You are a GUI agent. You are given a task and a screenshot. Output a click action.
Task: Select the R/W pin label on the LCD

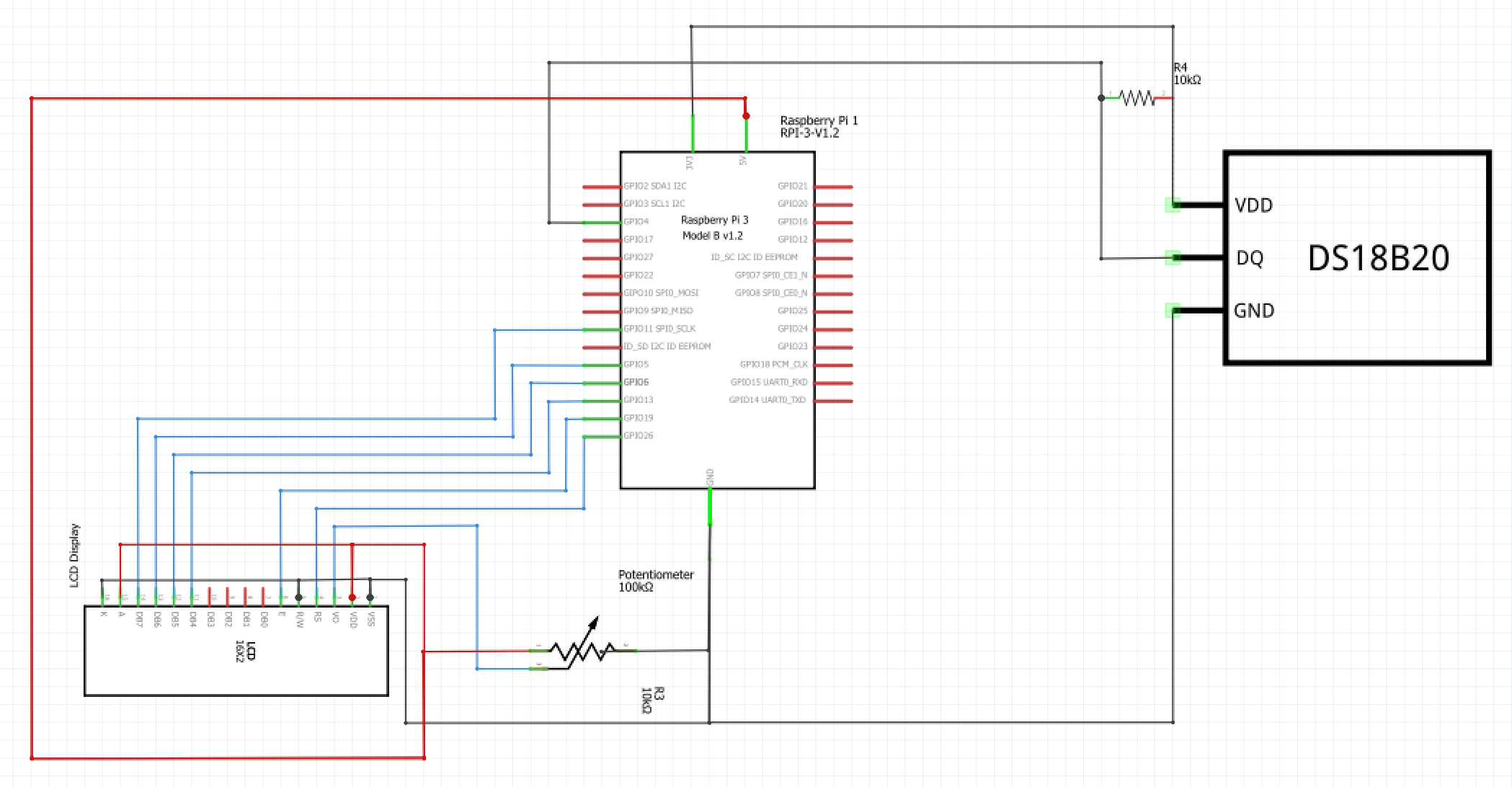[x=300, y=619]
